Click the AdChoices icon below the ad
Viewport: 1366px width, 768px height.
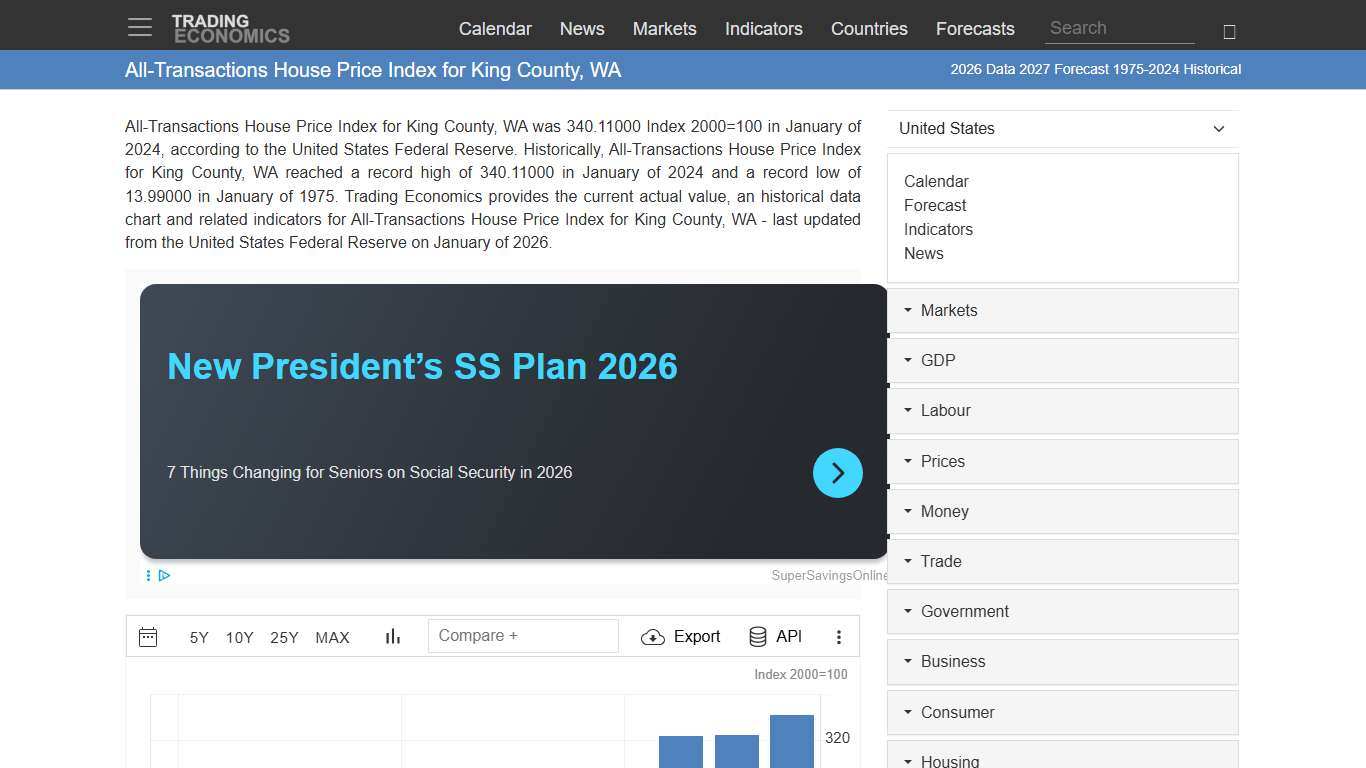(x=164, y=575)
